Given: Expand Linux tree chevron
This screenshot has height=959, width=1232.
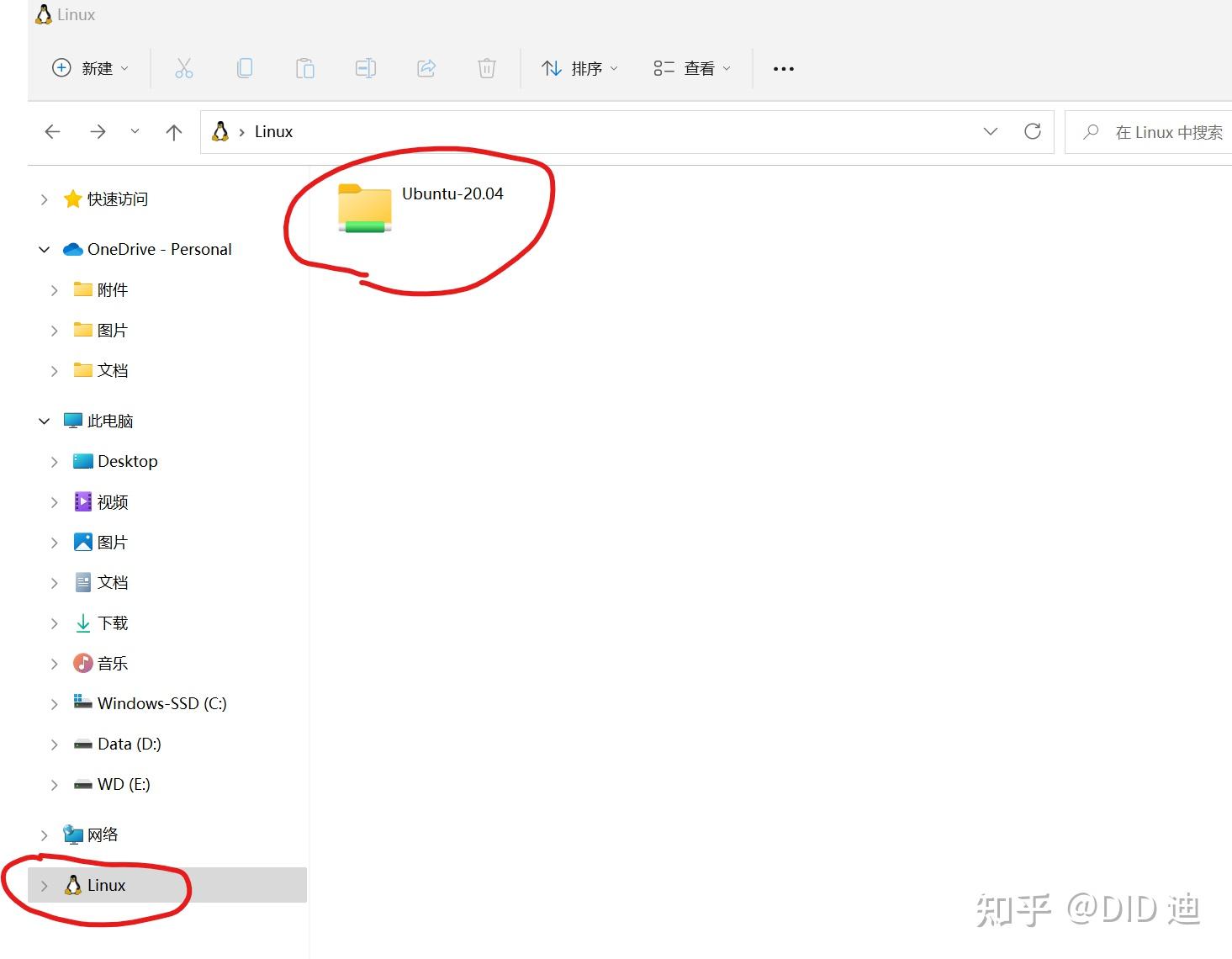Looking at the screenshot, I should click(44, 886).
